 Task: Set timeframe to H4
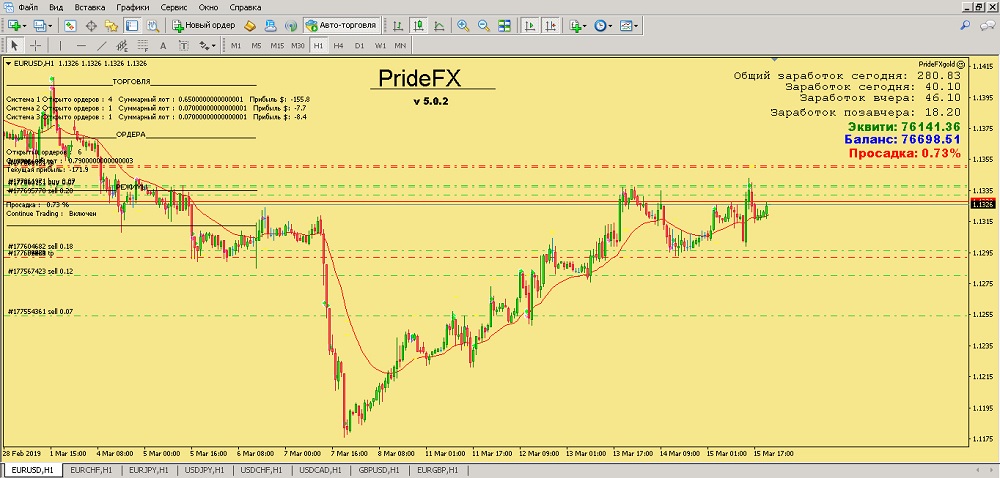coord(338,45)
